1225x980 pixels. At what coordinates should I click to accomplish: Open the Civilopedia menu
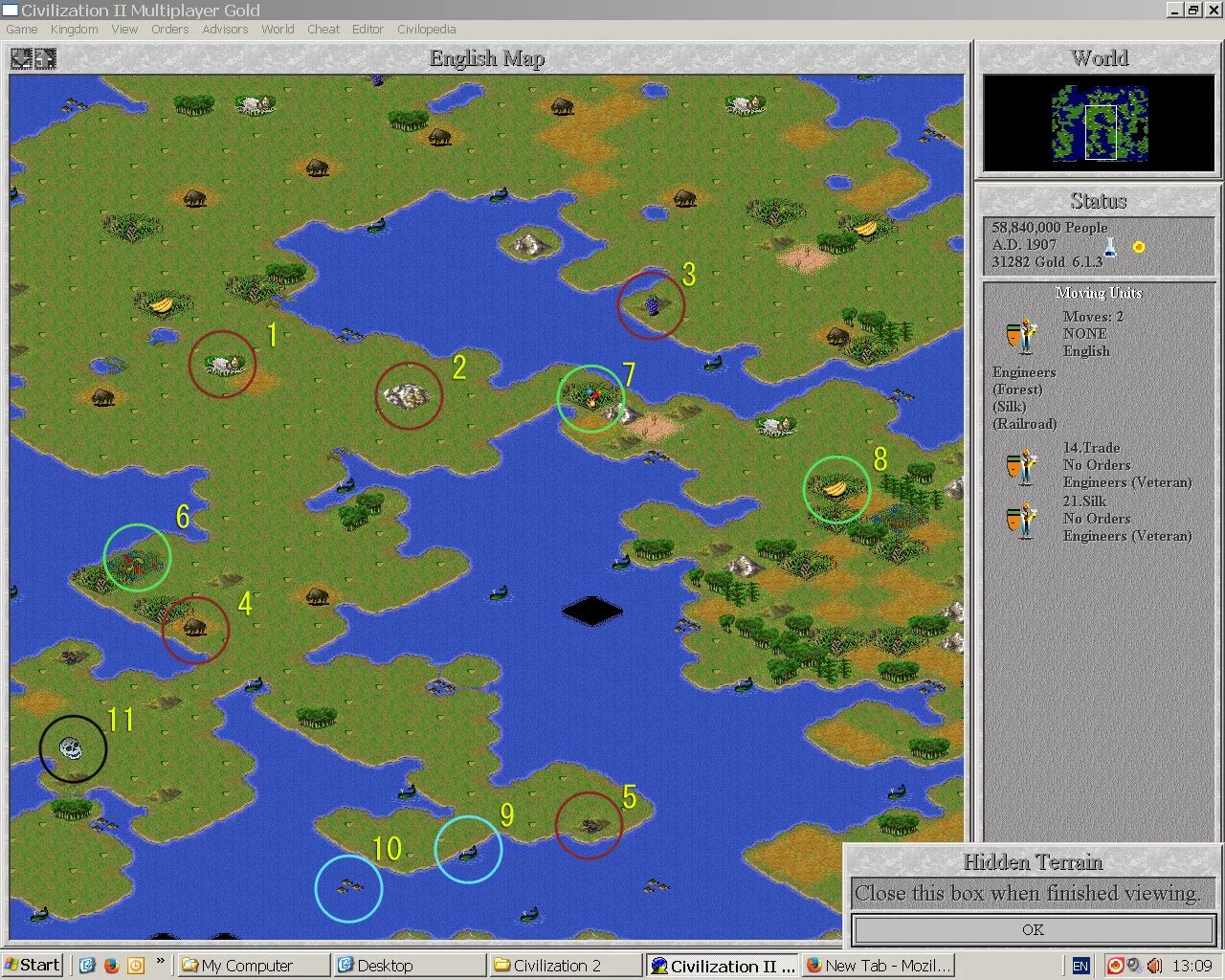pyautogui.click(x=426, y=29)
